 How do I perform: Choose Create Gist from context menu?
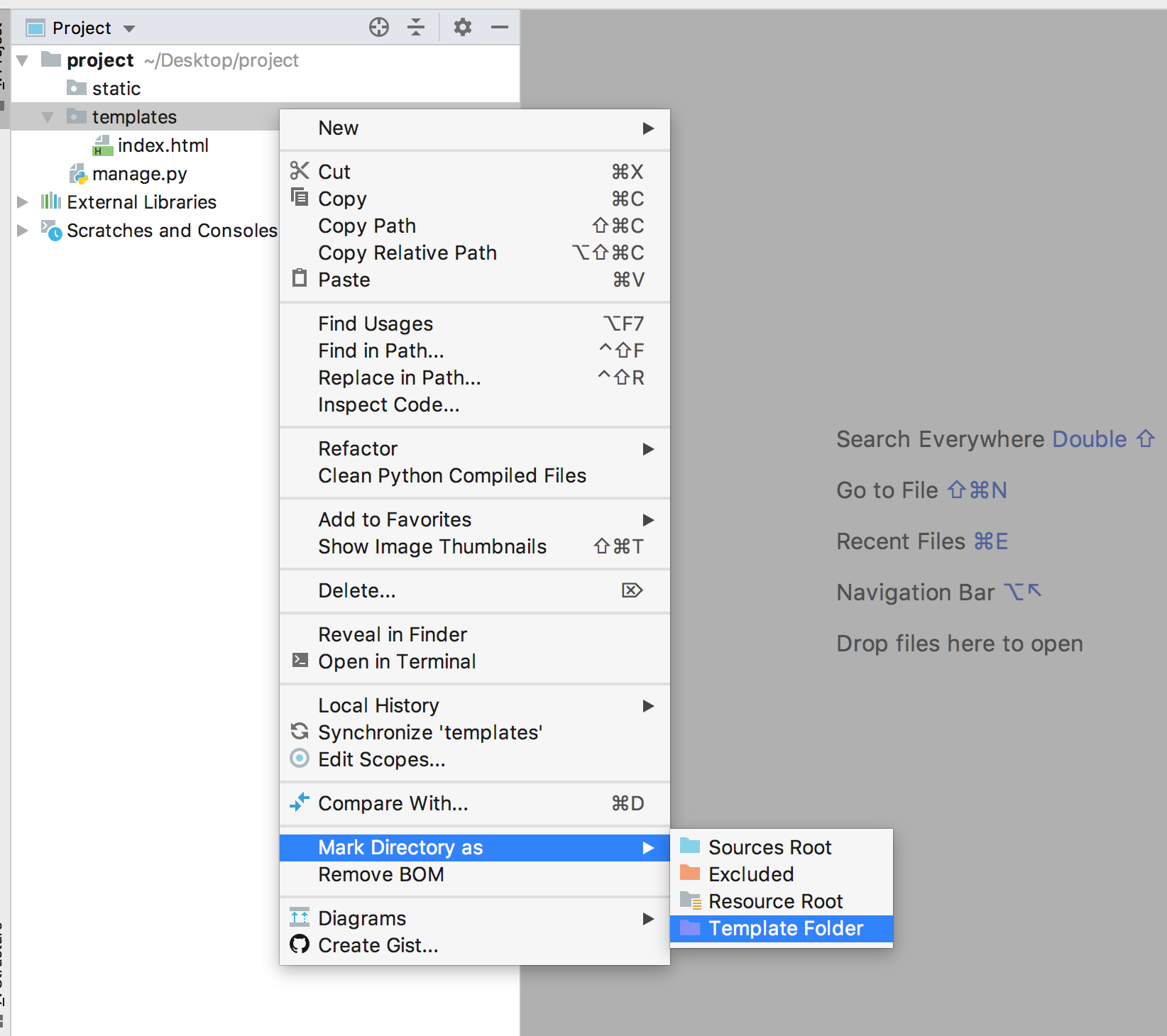pyautogui.click(x=378, y=945)
